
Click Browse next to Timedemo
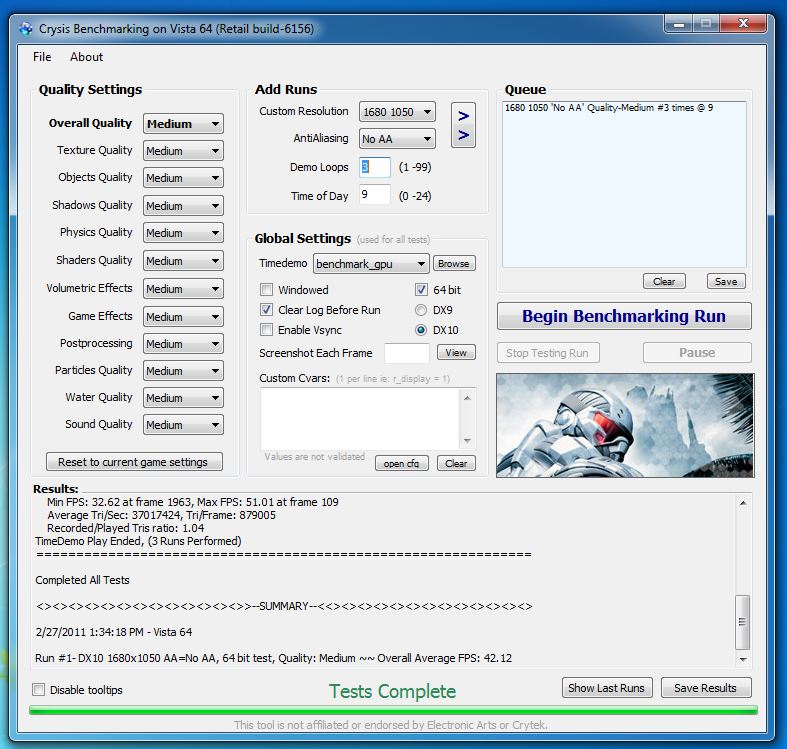click(454, 264)
